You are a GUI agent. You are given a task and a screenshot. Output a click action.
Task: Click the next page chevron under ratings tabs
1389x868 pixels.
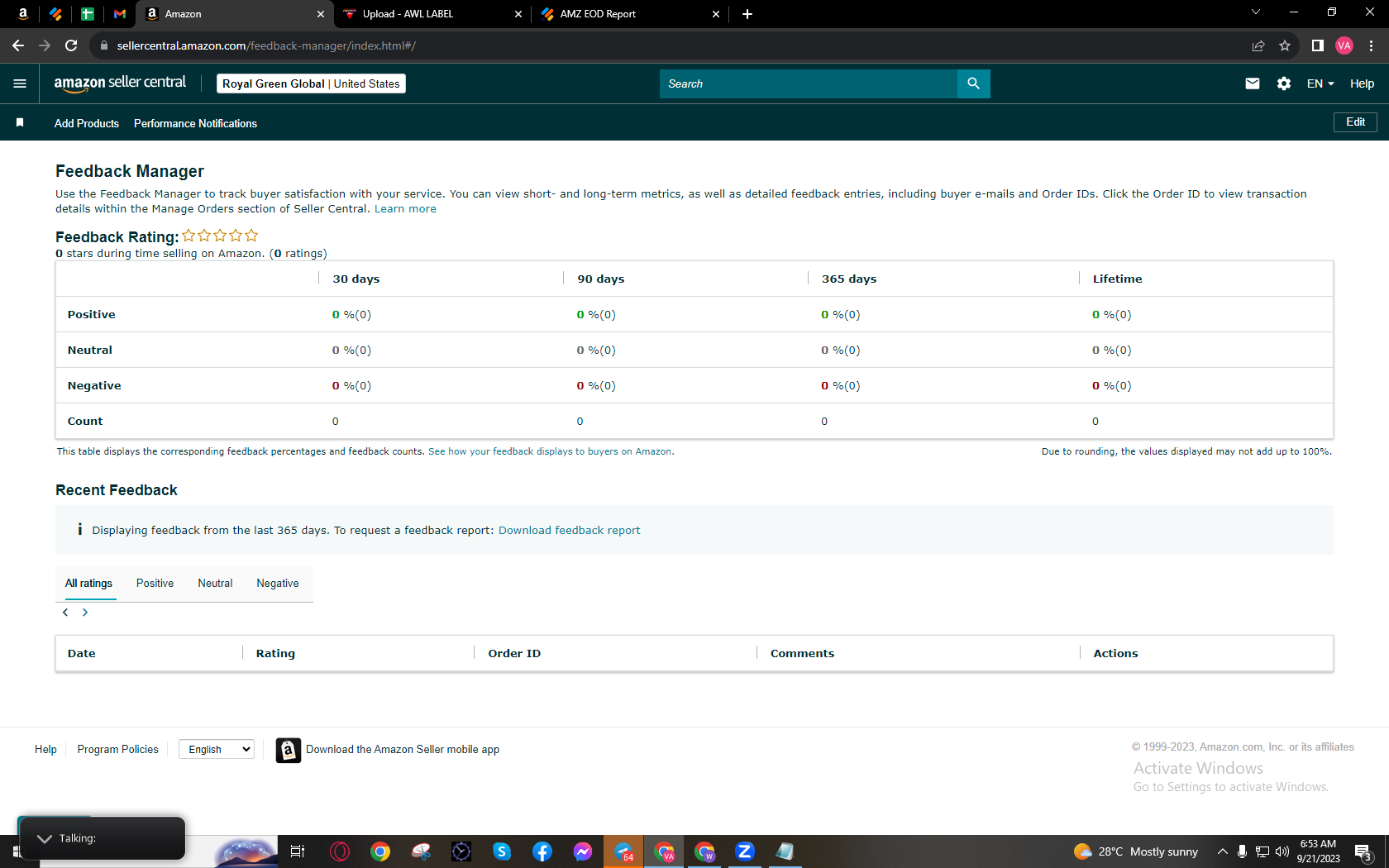click(85, 613)
